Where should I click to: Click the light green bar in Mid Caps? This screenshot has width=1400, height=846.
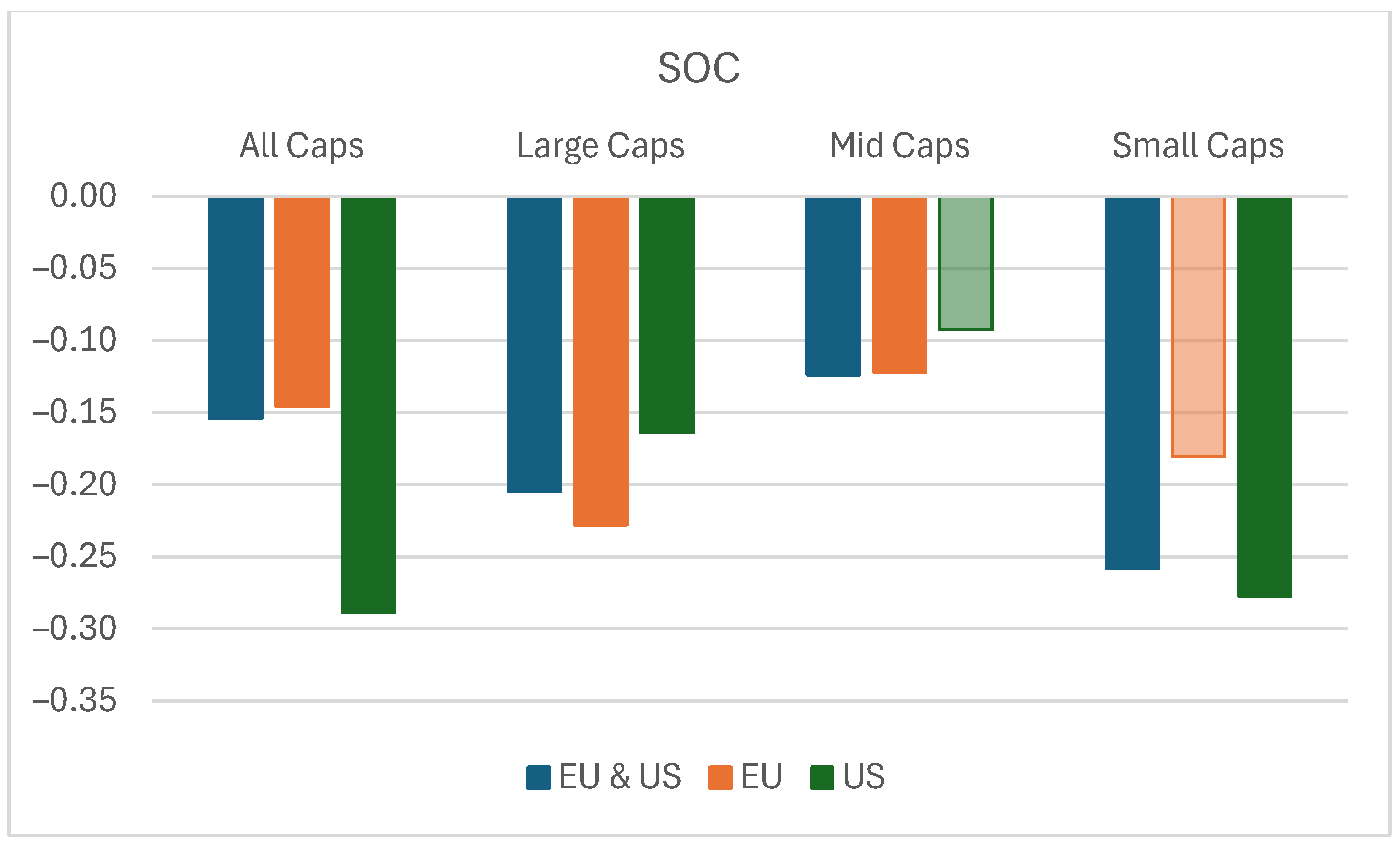click(x=965, y=264)
